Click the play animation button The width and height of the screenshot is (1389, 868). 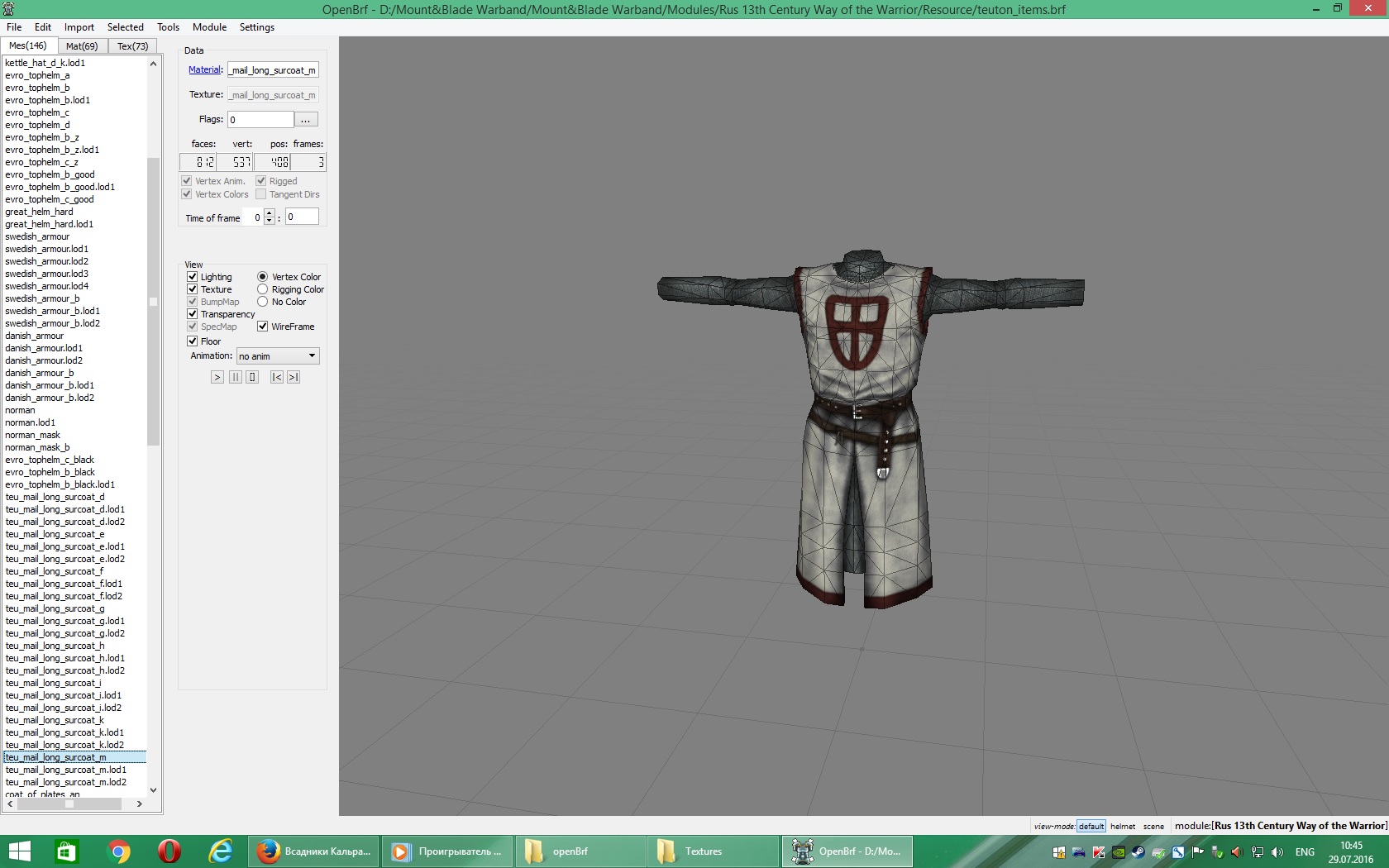point(217,377)
